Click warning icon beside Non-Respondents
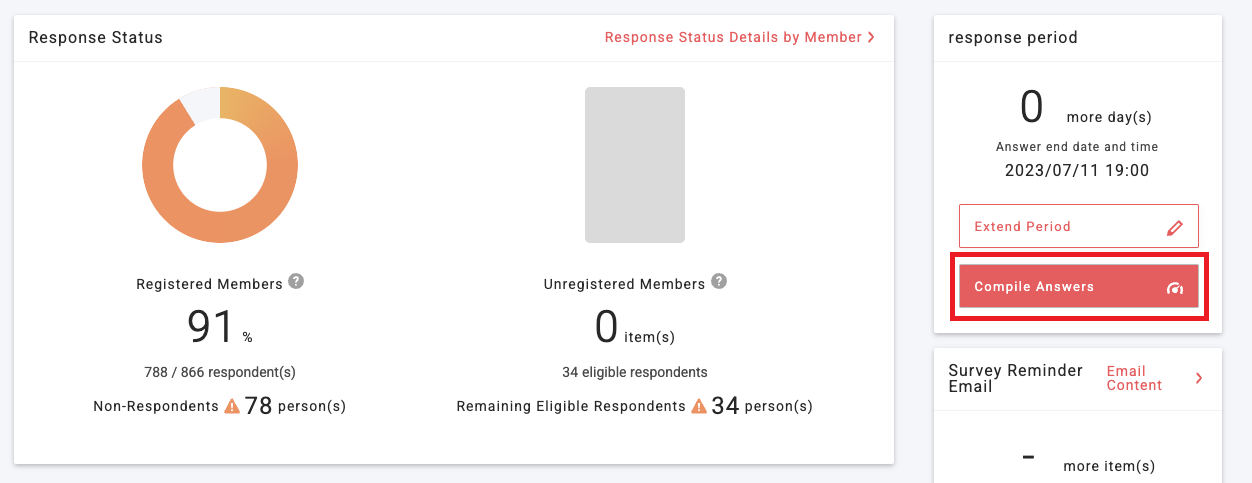The width and height of the screenshot is (1252, 483). click(232, 406)
